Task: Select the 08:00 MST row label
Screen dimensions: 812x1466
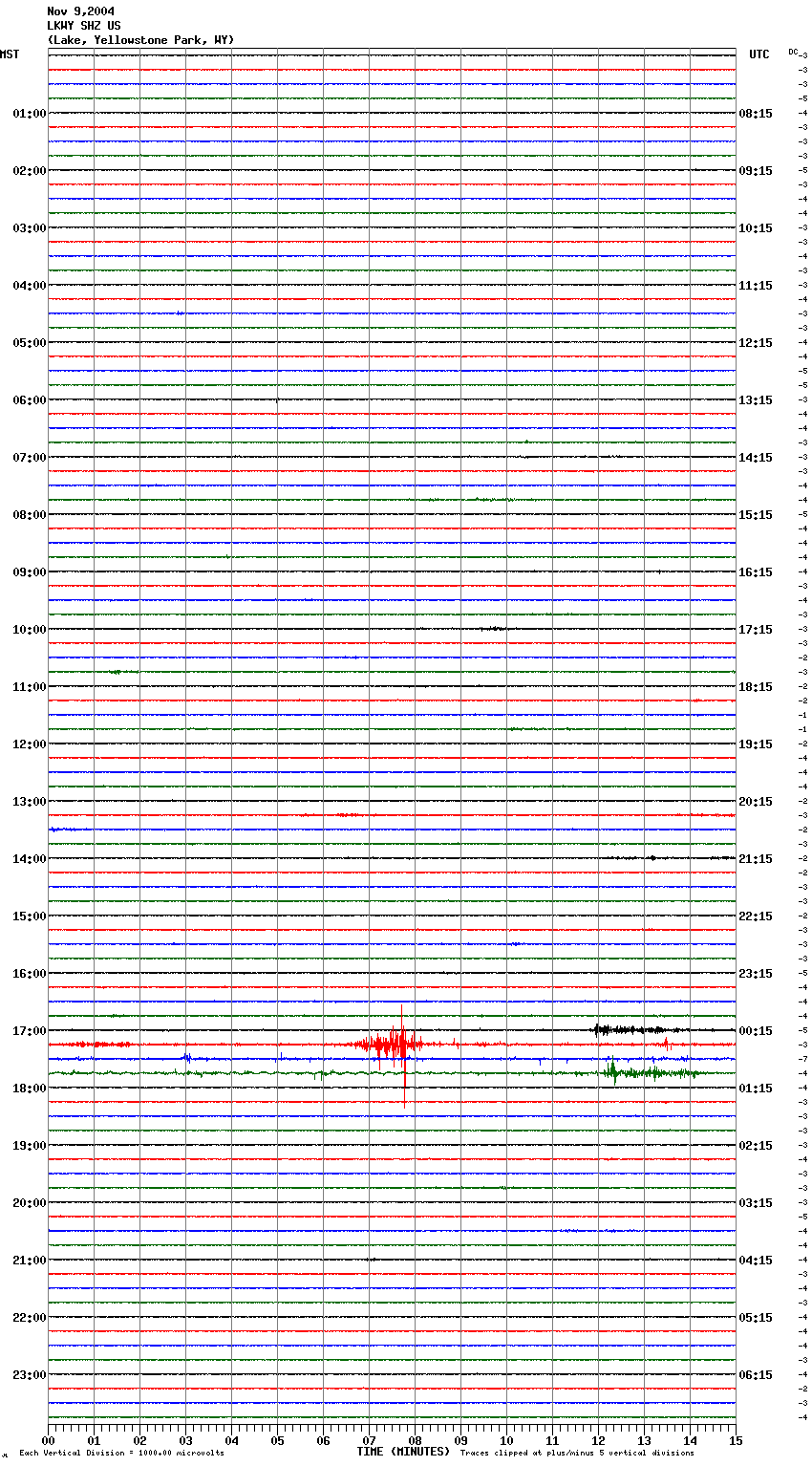Action: pyautogui.click(x=29, y=515)
